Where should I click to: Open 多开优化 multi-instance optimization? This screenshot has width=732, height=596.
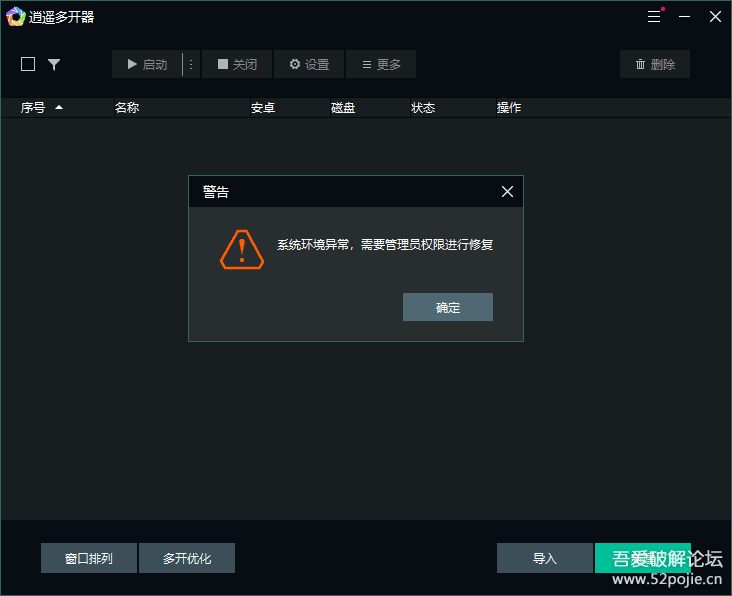coord(187,558)
